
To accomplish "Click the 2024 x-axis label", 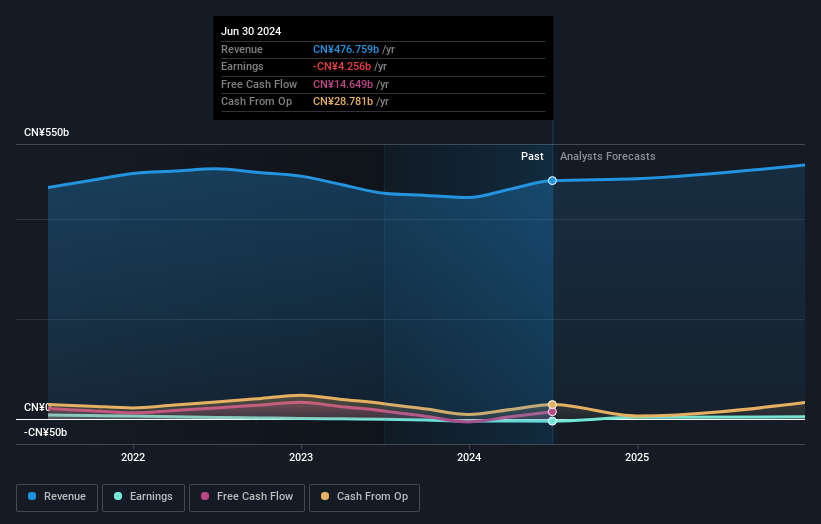I will coord(469,457).
